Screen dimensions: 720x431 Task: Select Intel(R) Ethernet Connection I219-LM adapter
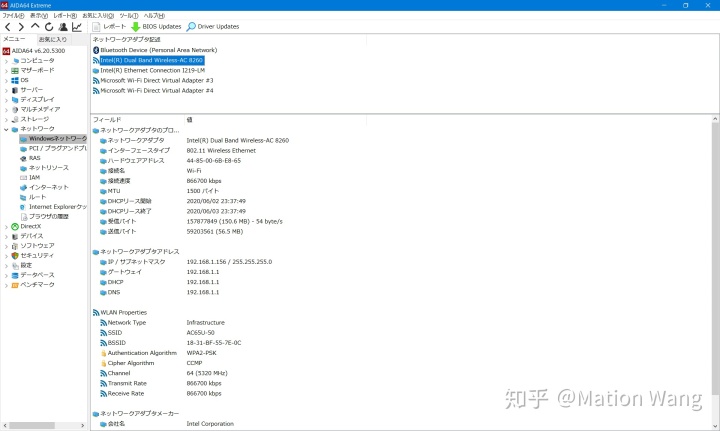point(149,70)
